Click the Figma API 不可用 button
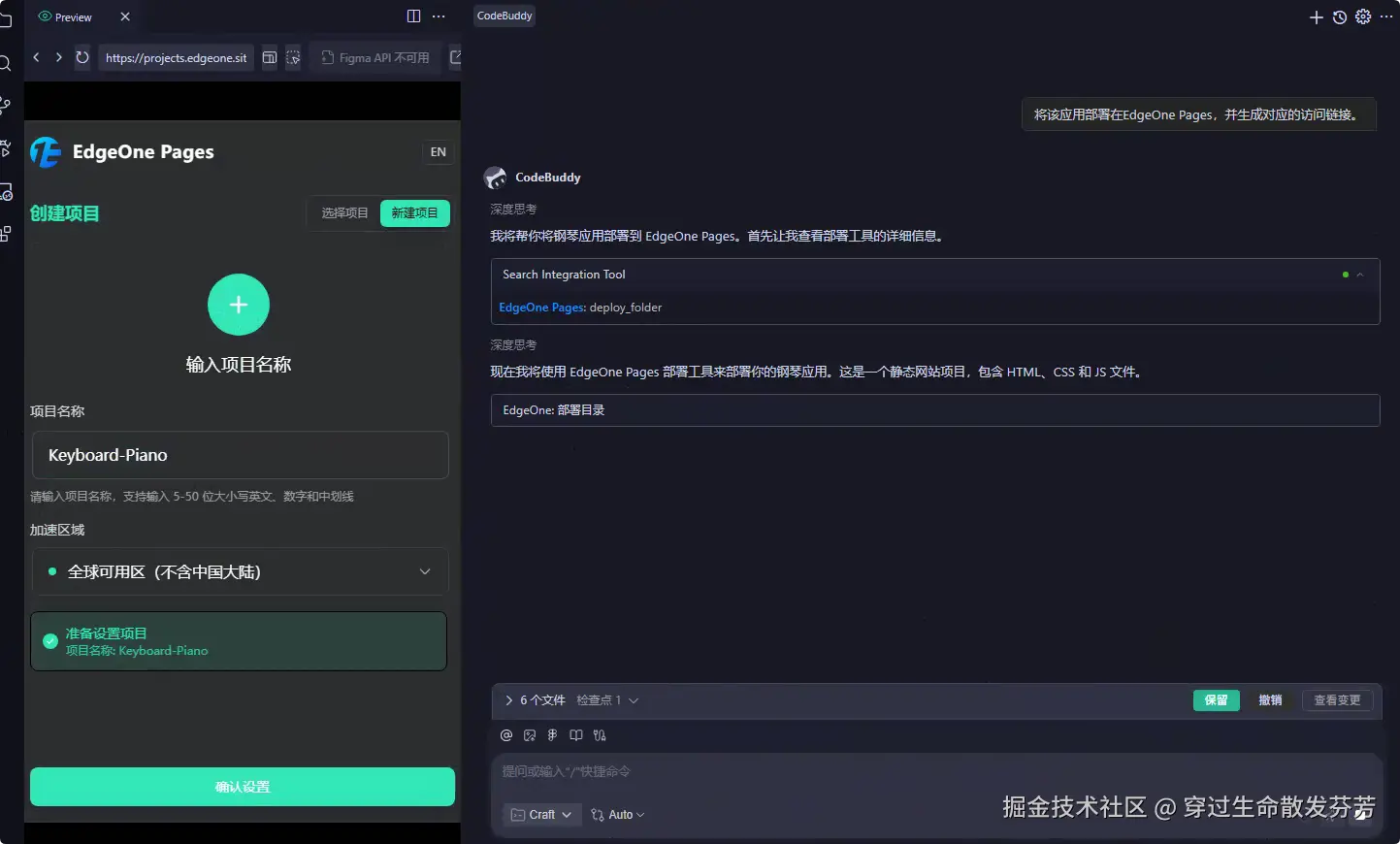Image resolution: width=1400 pixels, height=844 pixels. click(x=375, y=58)
